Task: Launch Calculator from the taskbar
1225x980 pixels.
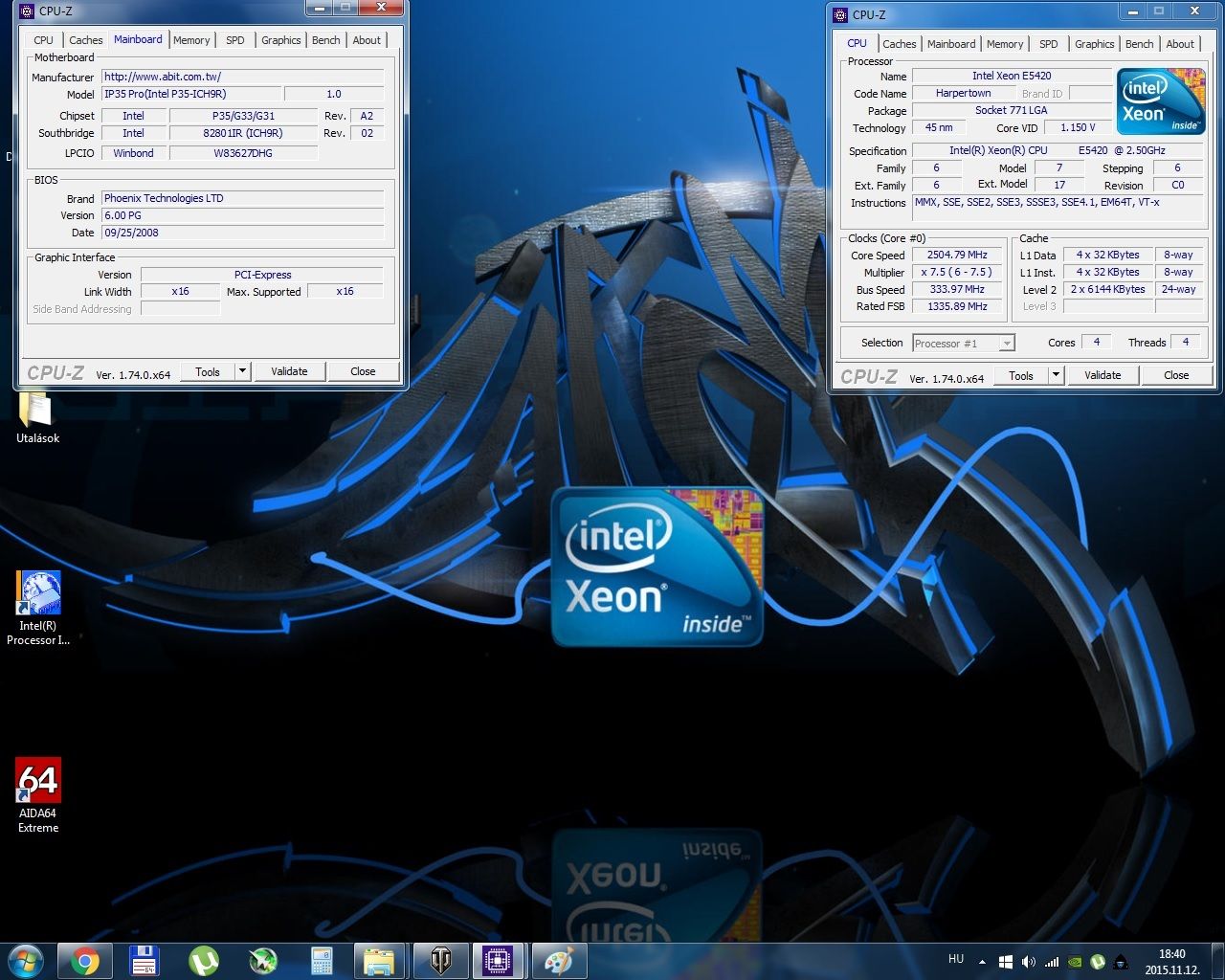Action: [322, 960]
